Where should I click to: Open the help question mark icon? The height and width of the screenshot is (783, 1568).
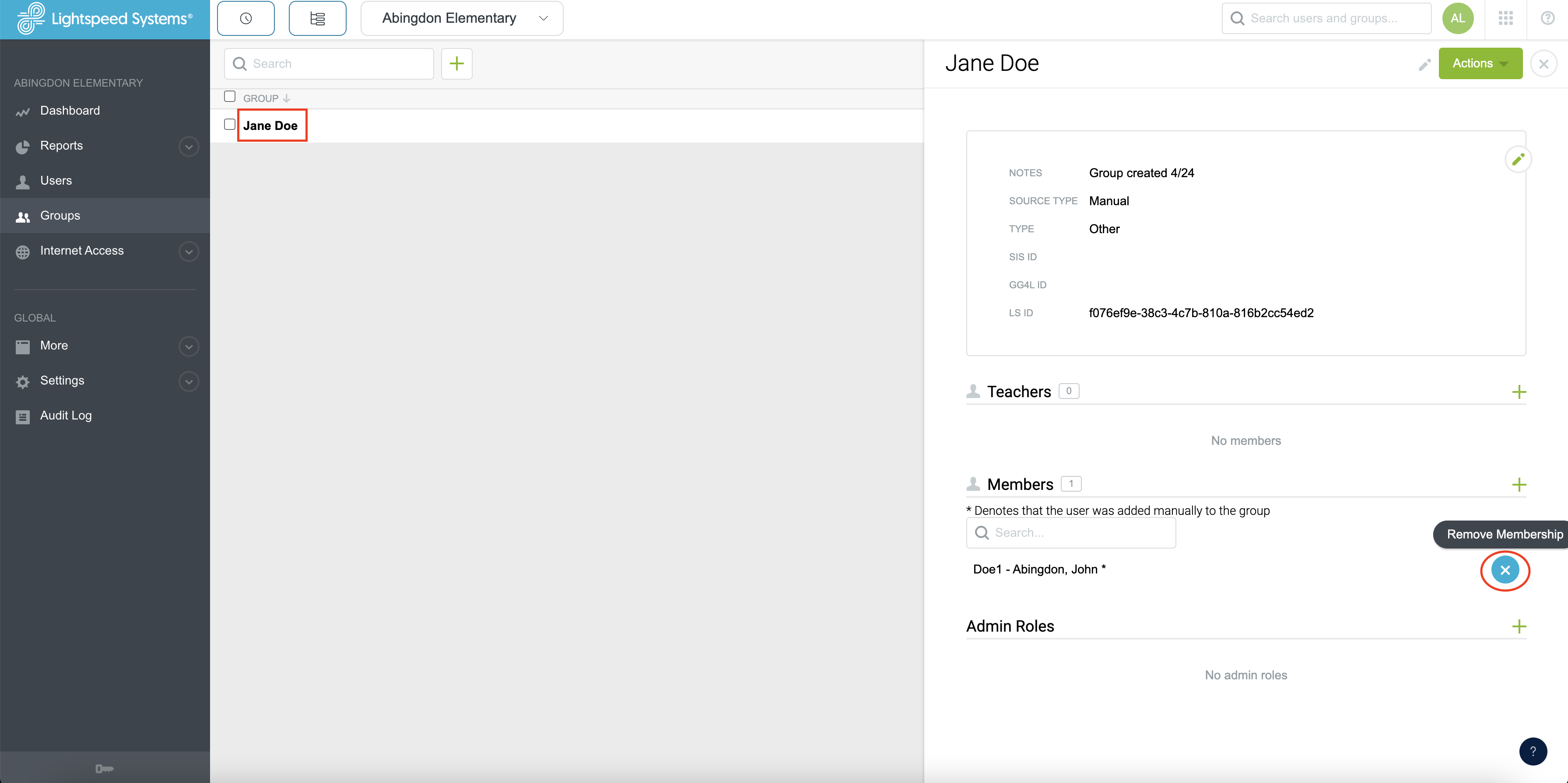pos(1548,17)
